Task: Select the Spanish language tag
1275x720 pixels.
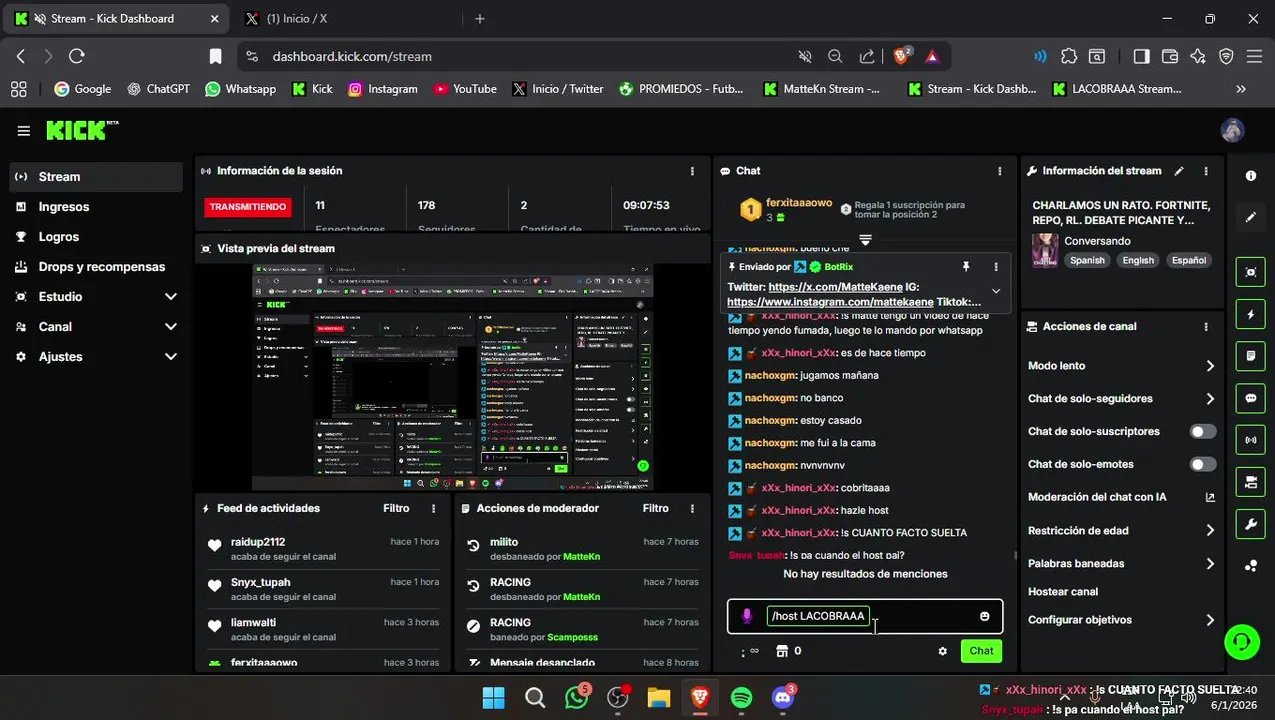Action: [x=1087, y=260]
